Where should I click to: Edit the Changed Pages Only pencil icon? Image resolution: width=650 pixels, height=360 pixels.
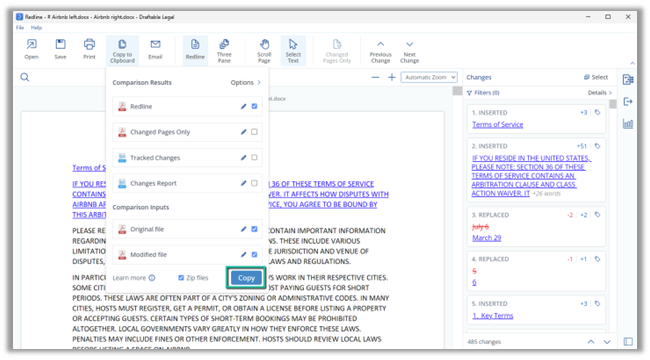[243, 132]
